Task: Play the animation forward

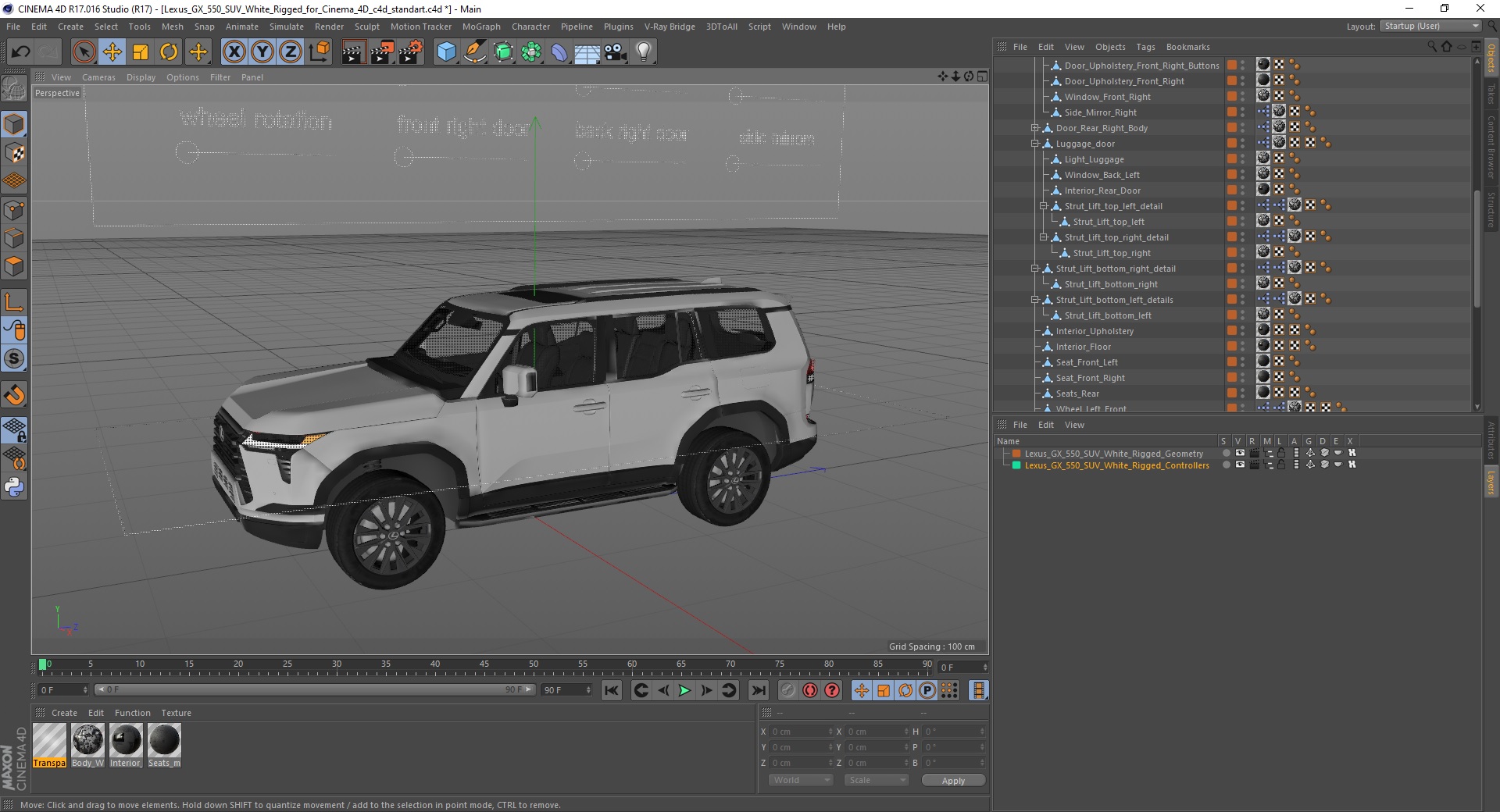Action: [x=684, y=690]
